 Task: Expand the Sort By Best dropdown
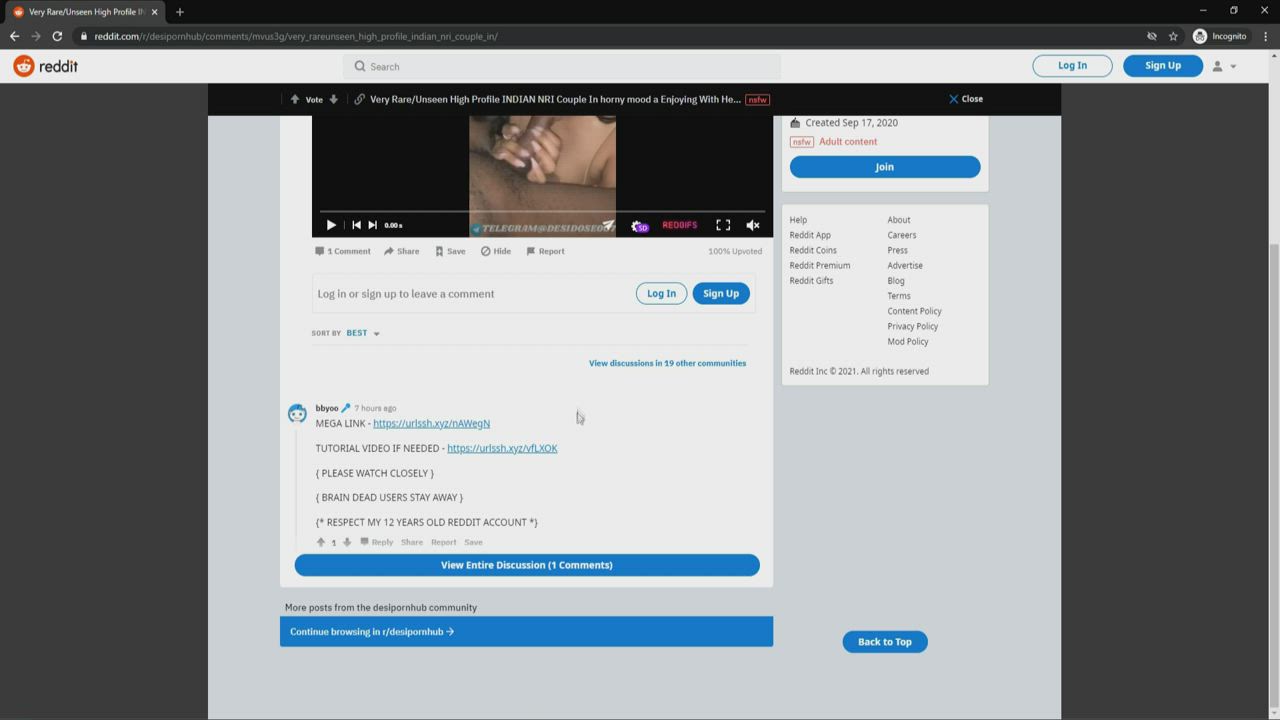(x=363, y=333)
